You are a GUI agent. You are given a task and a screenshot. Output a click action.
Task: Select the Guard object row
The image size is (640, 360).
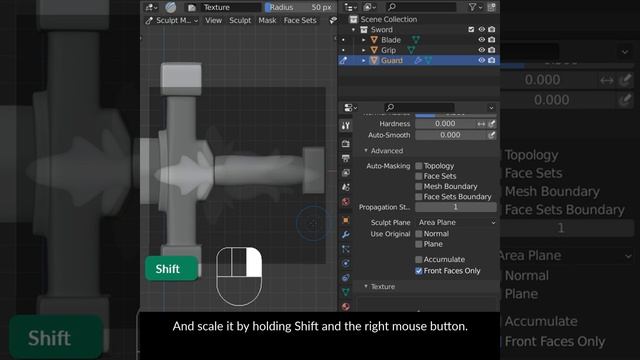tap(419, 60)
